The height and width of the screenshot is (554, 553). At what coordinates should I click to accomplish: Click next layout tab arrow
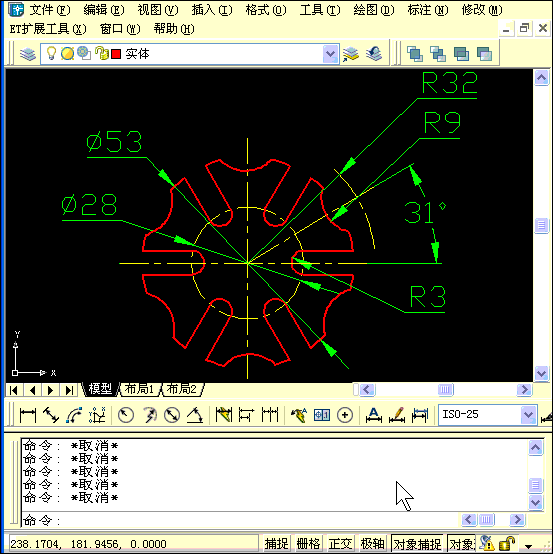tap(51, 390)
